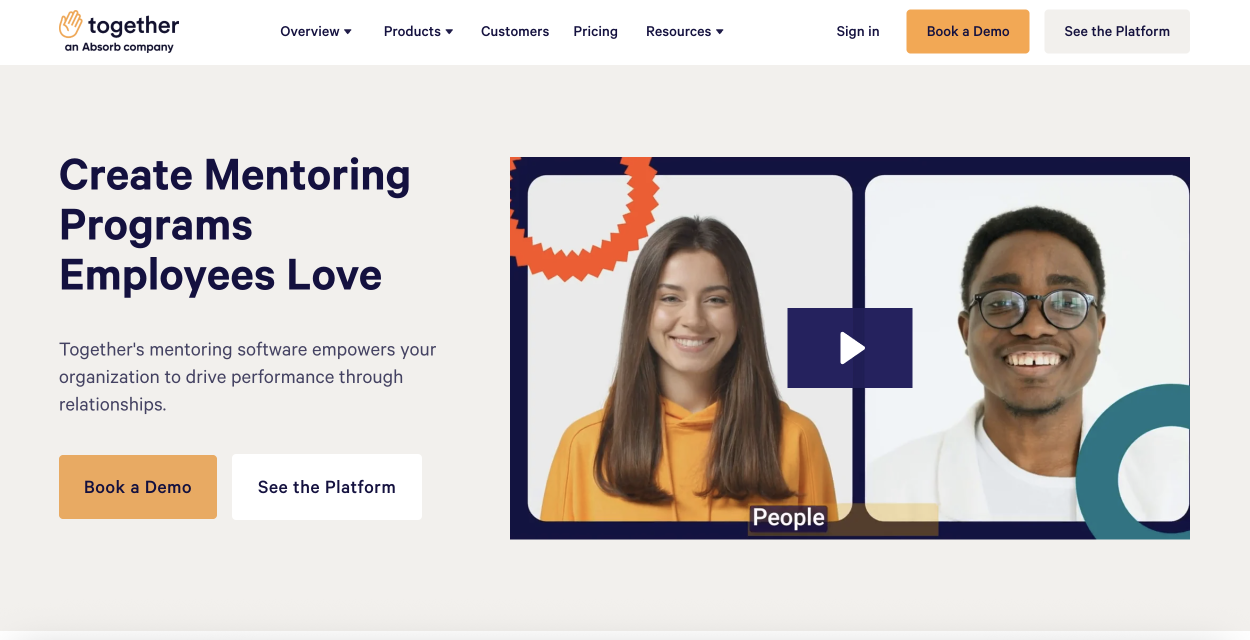The width and height of the screenshot is (1250, 640).
Task: Click the woman in orange hoodie thumbnail
Action: click(690, 348)
